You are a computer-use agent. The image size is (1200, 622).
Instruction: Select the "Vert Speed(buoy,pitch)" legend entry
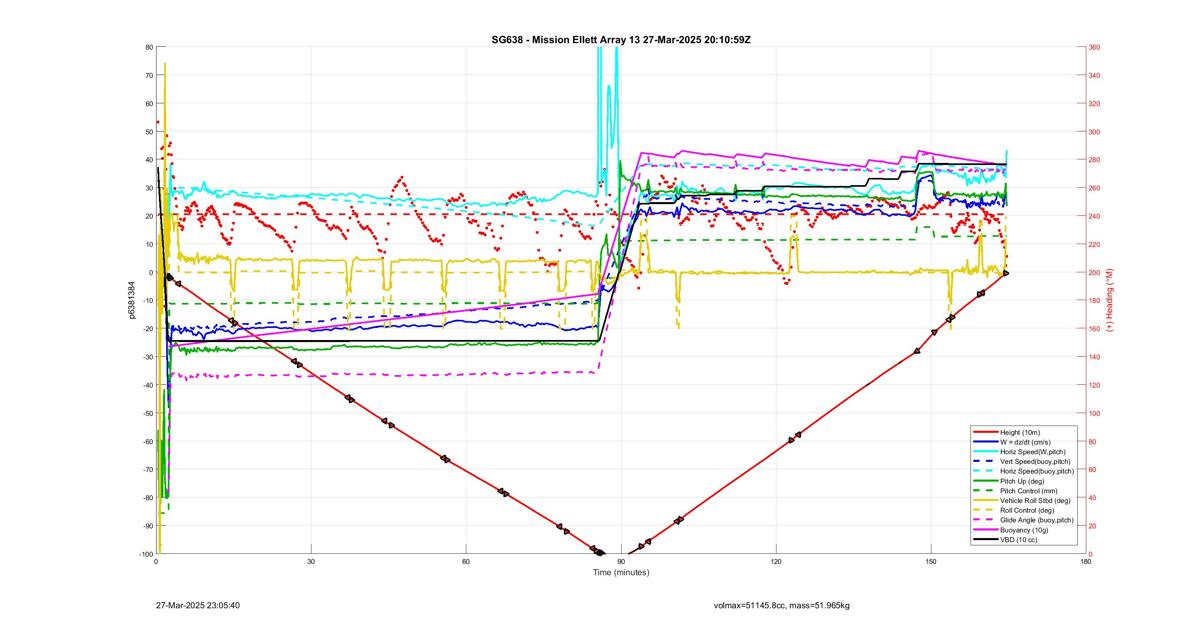(1035, 461)
